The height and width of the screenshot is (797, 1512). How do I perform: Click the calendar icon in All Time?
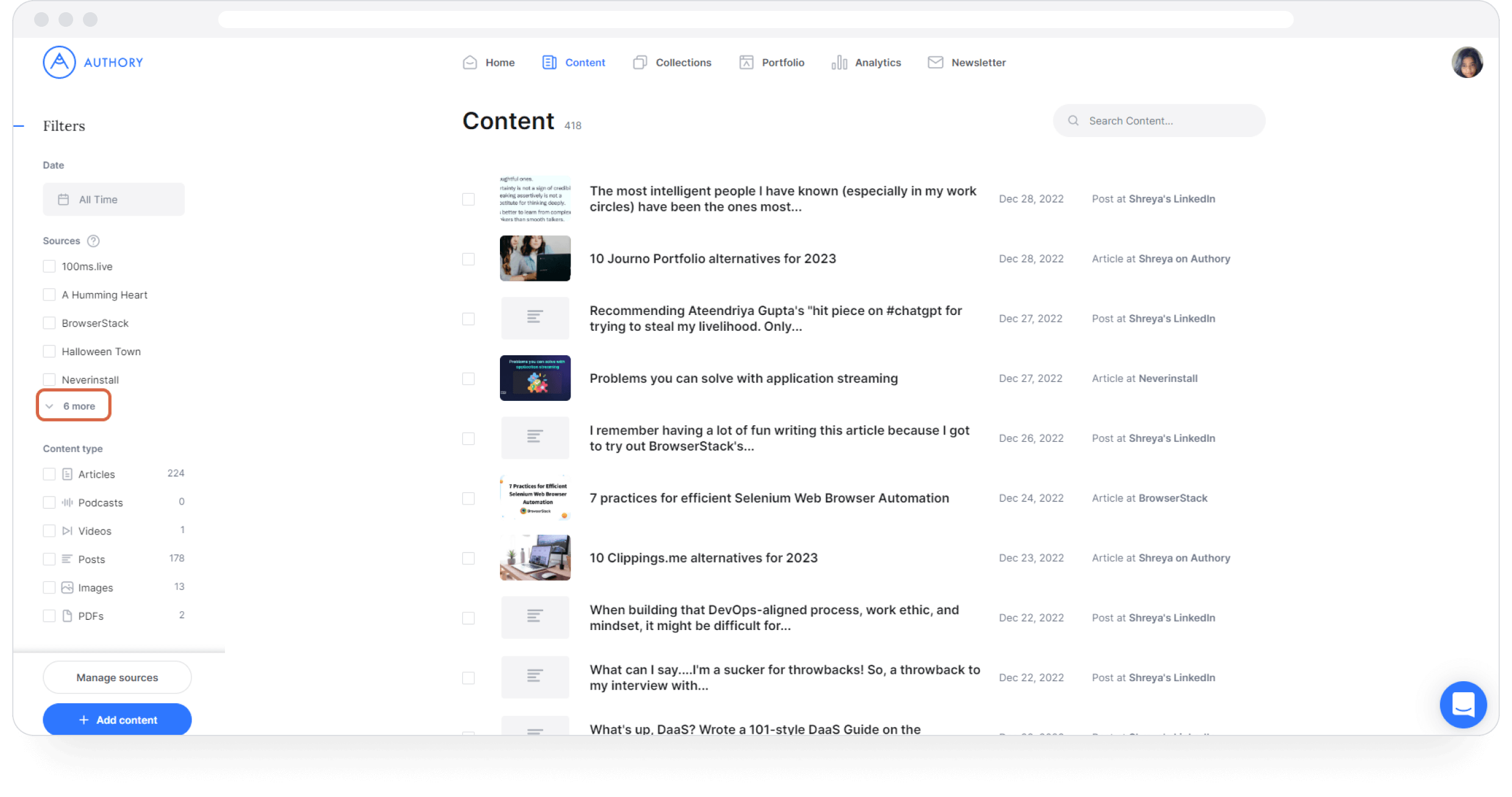[x=63, y=199]
